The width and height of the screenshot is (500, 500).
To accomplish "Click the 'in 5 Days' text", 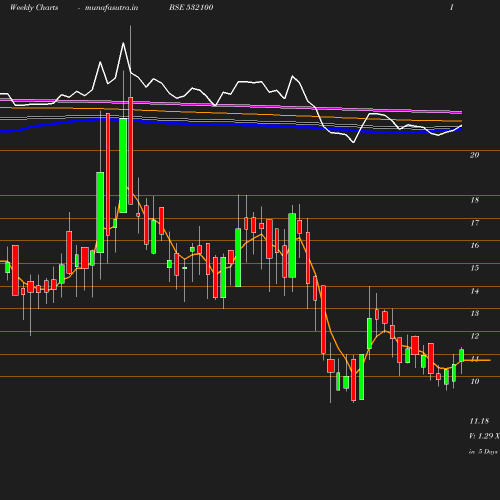I will (483, 452).
